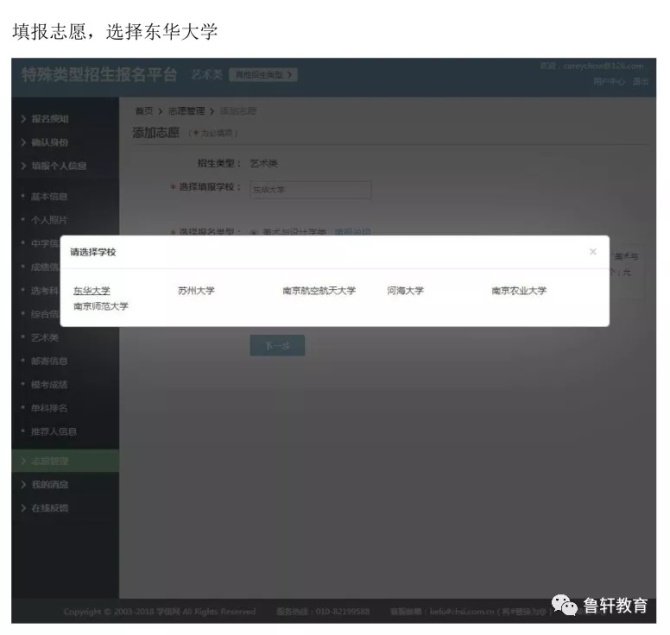This screenshot has height=635, width=670.
Task: Select 河海大学 school option
Action: 405,291
